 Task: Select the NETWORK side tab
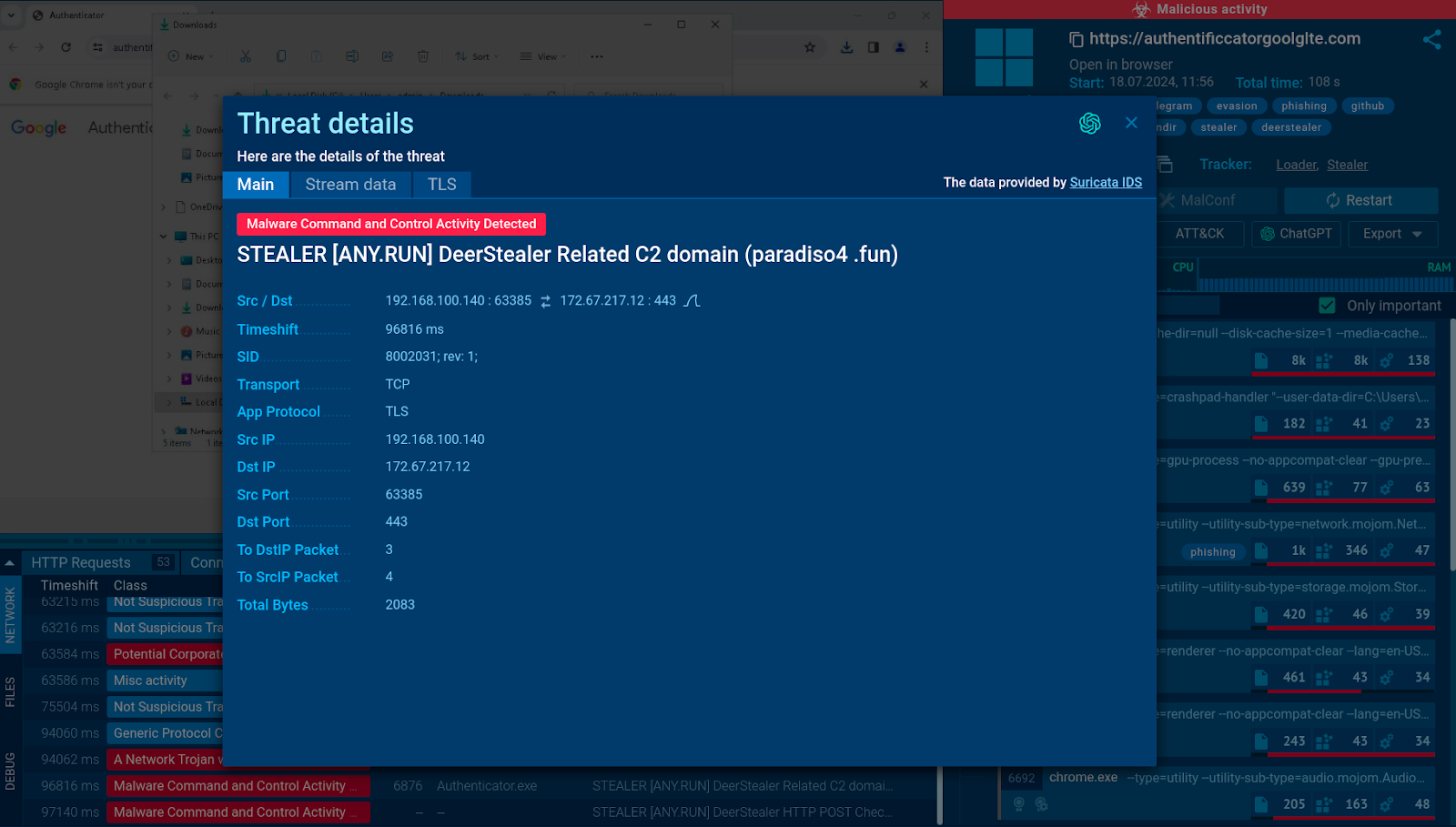click(10, 615)
